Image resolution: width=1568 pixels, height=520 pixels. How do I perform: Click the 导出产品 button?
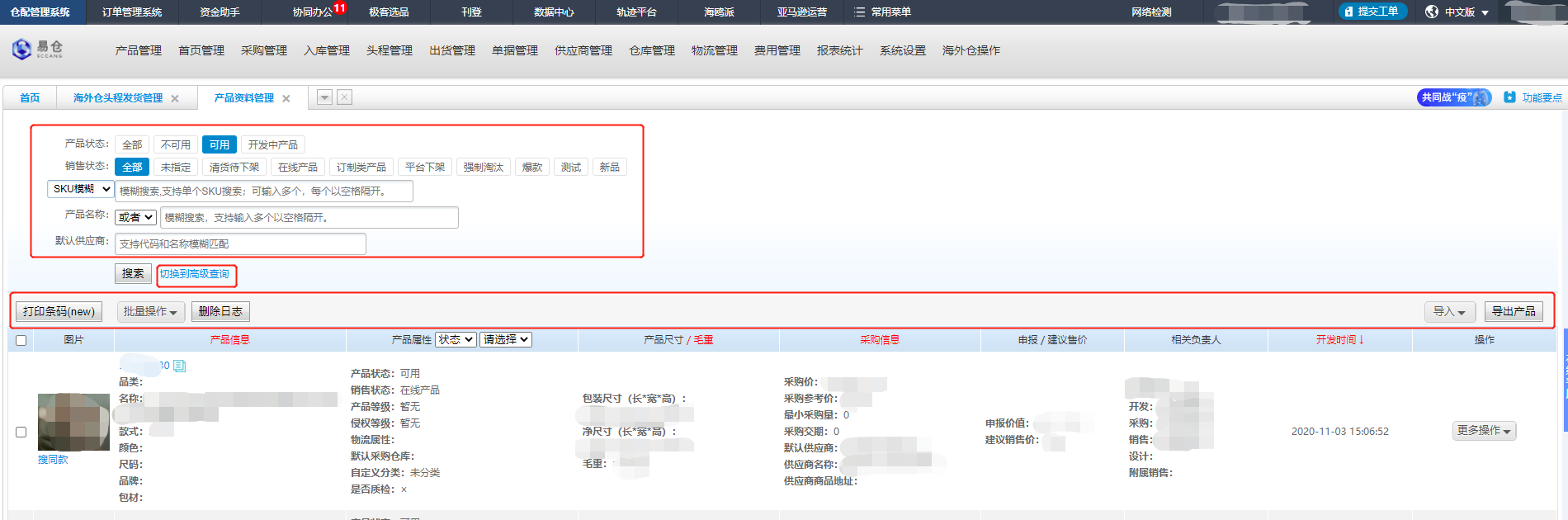[x=1514, y=311]
